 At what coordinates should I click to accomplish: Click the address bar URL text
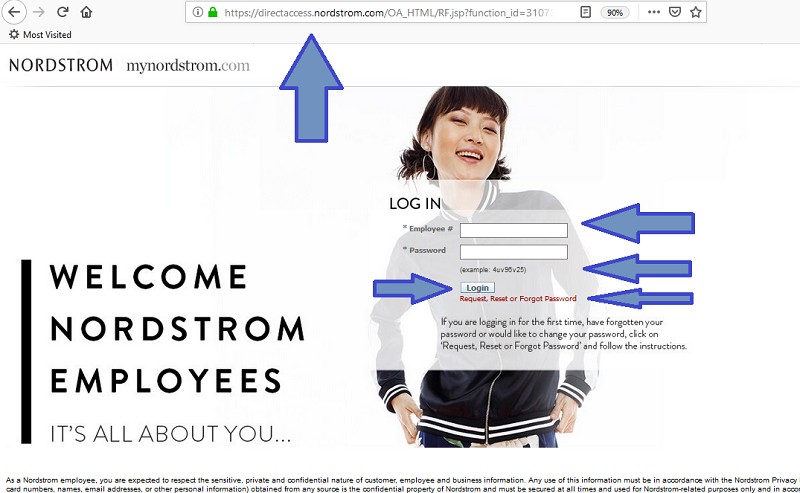[x=388, y=13]
